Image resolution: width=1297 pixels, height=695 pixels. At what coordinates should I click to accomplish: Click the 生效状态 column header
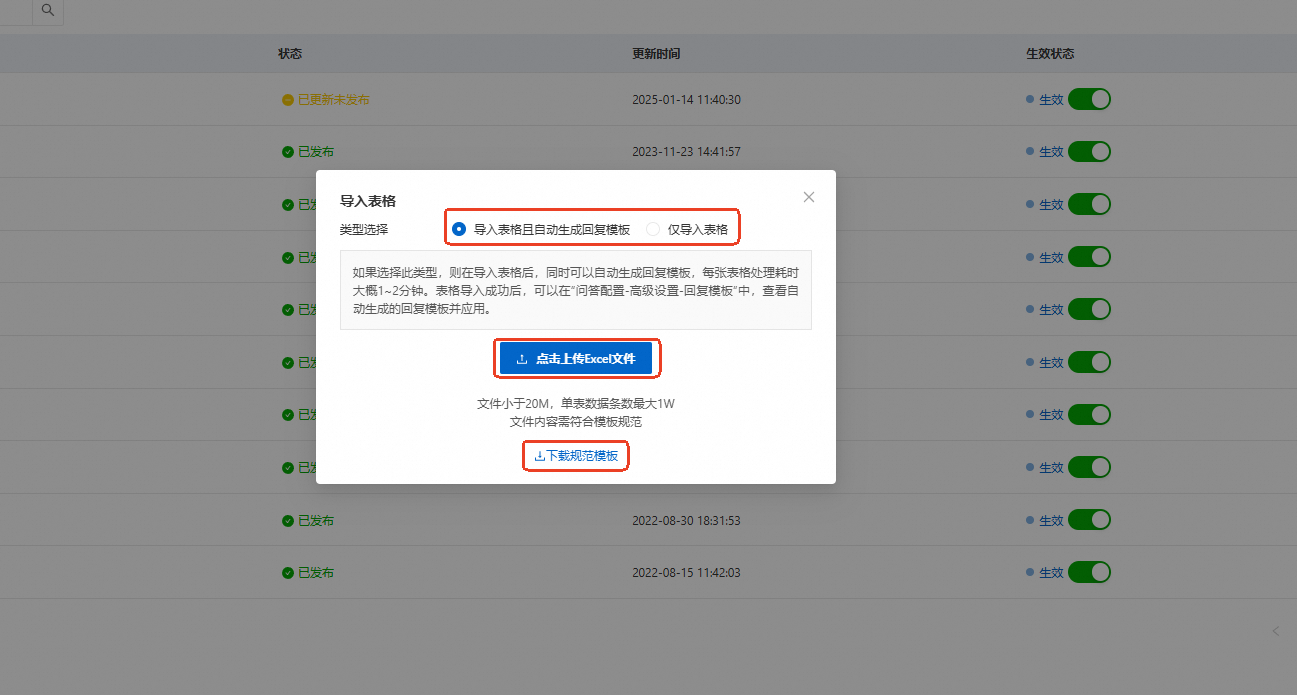(x=1050, y=53)
